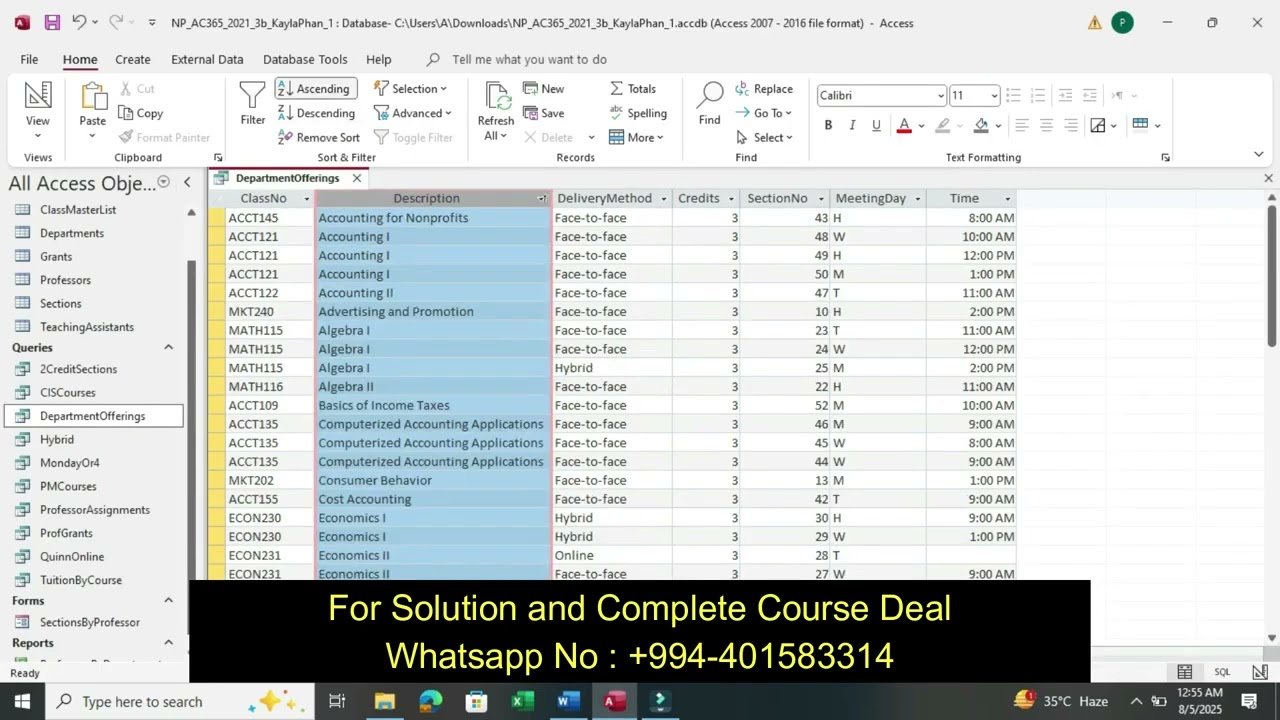Open the QuinnOnline query
The image size is (1280, 720).
(x=72, y=557)
